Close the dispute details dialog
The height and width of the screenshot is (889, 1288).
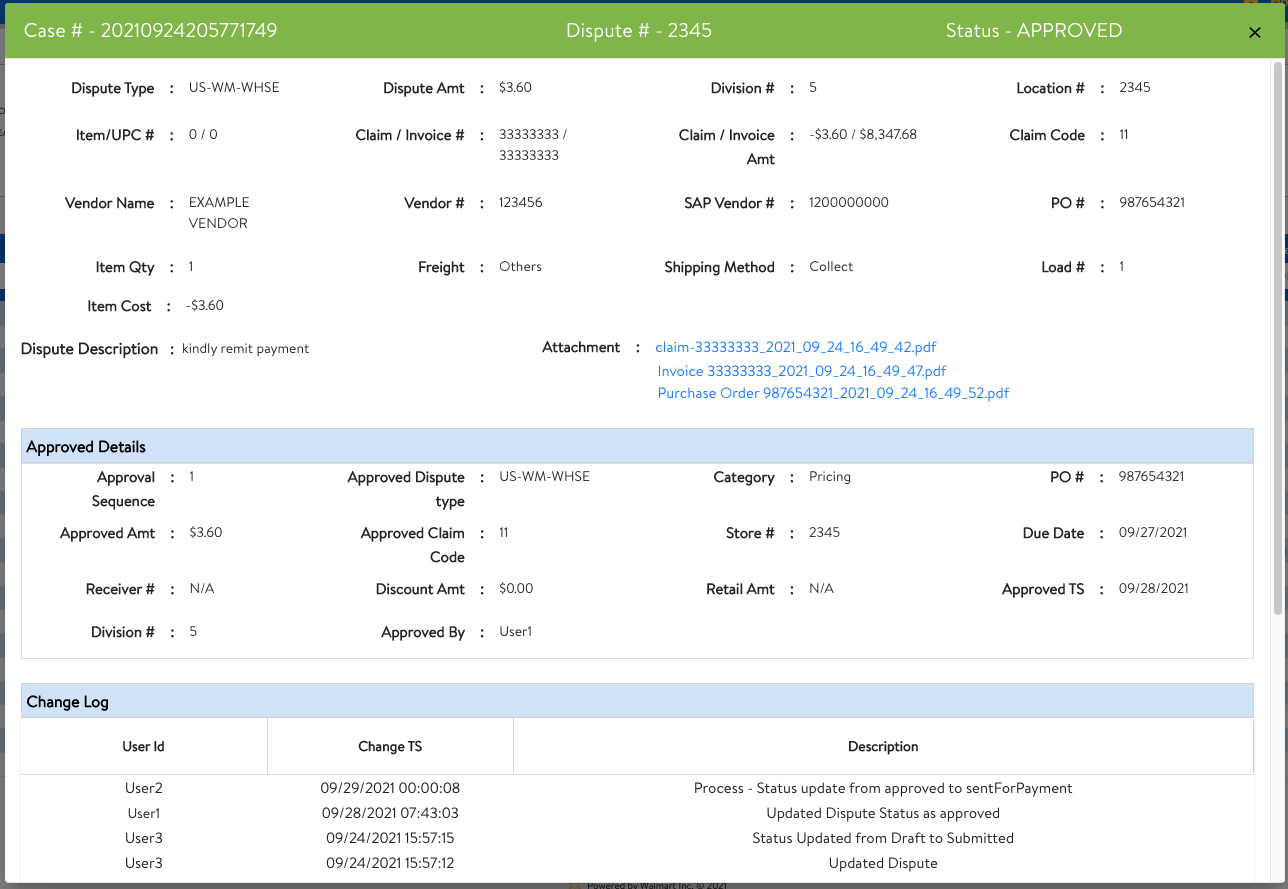[x=1255, y=32]
